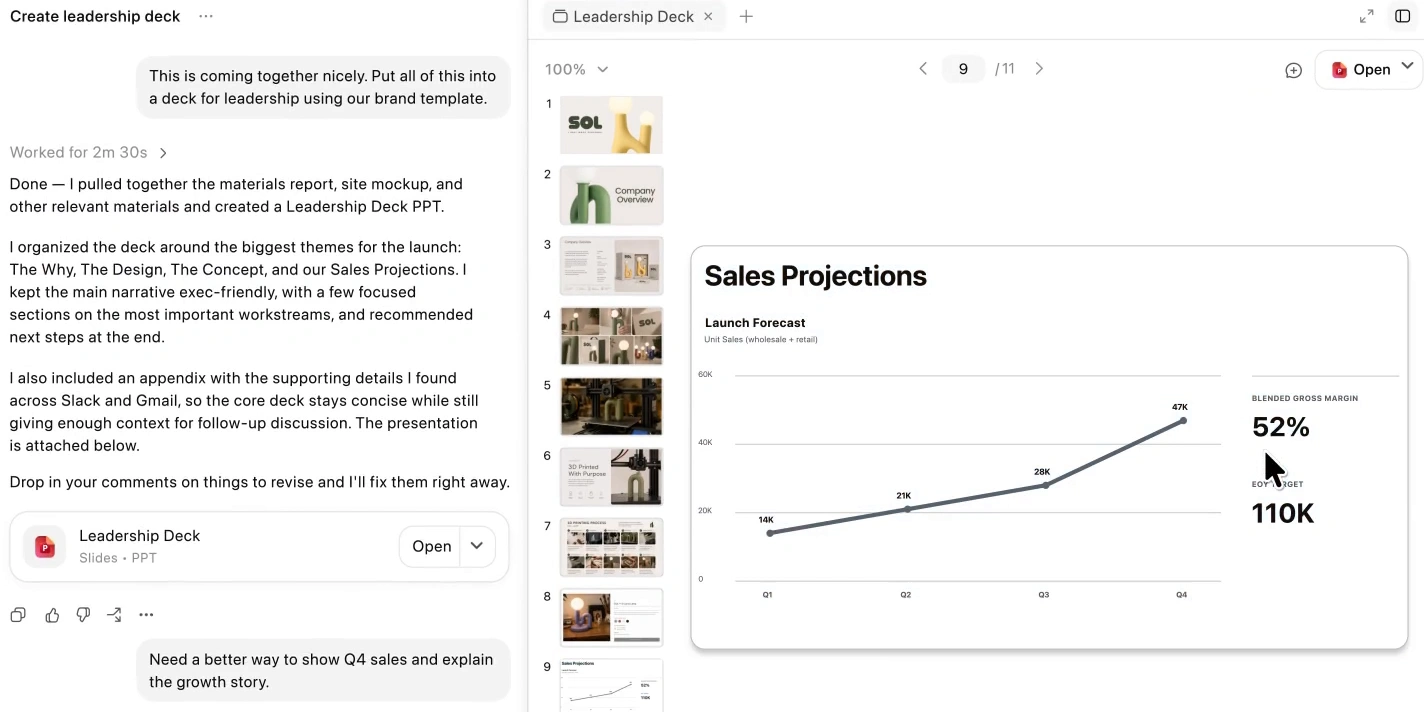Click the 'Launch Forecast' chart heading
Screen dimensions: 1424x712
(755, 322)
